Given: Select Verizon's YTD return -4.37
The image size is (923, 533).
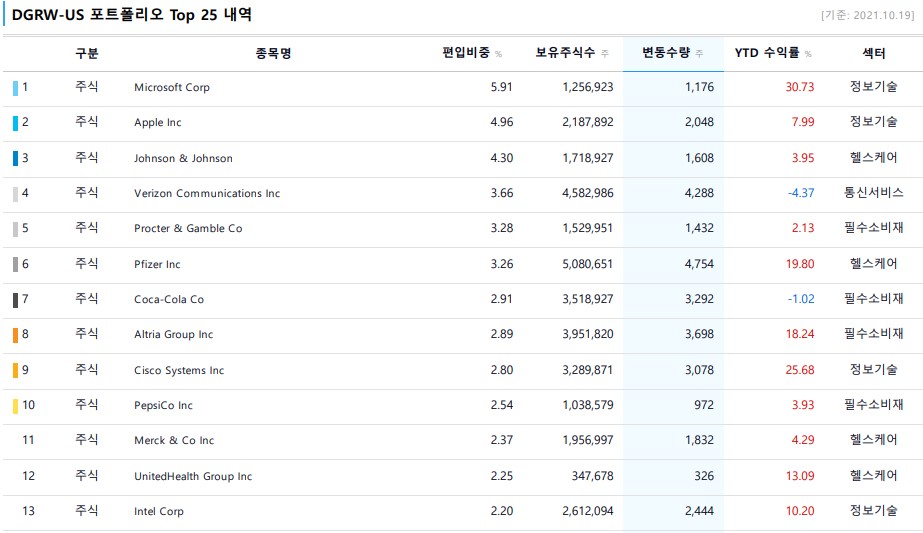Looking at the screenshot, I should click(801, 193).
